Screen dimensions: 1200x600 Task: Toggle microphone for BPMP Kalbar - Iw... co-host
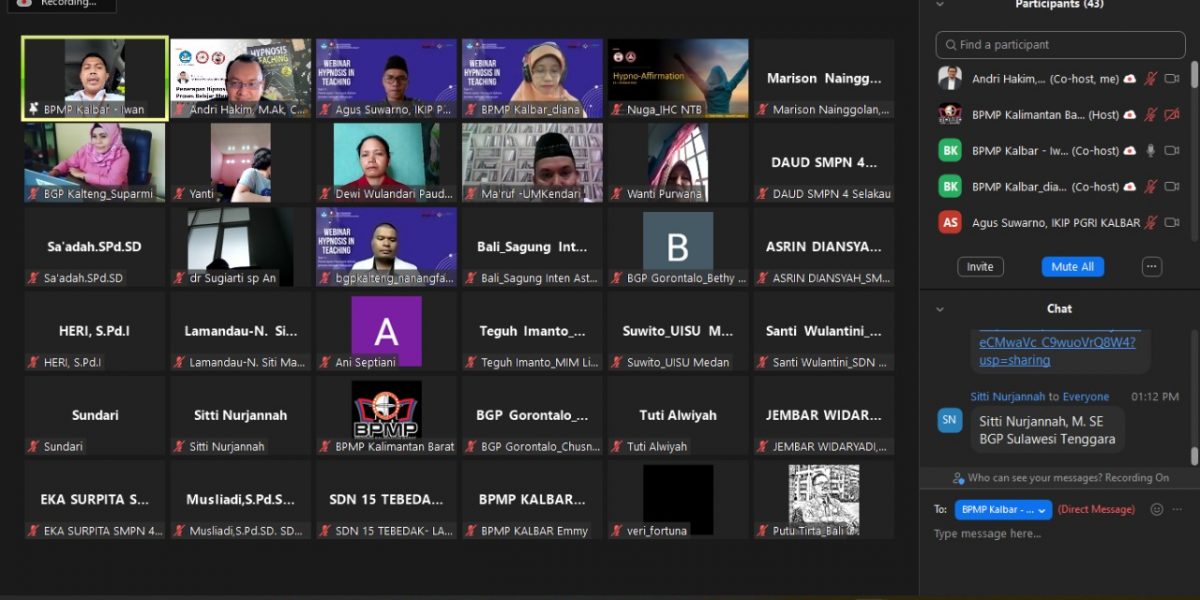[x=1150, y=151]
